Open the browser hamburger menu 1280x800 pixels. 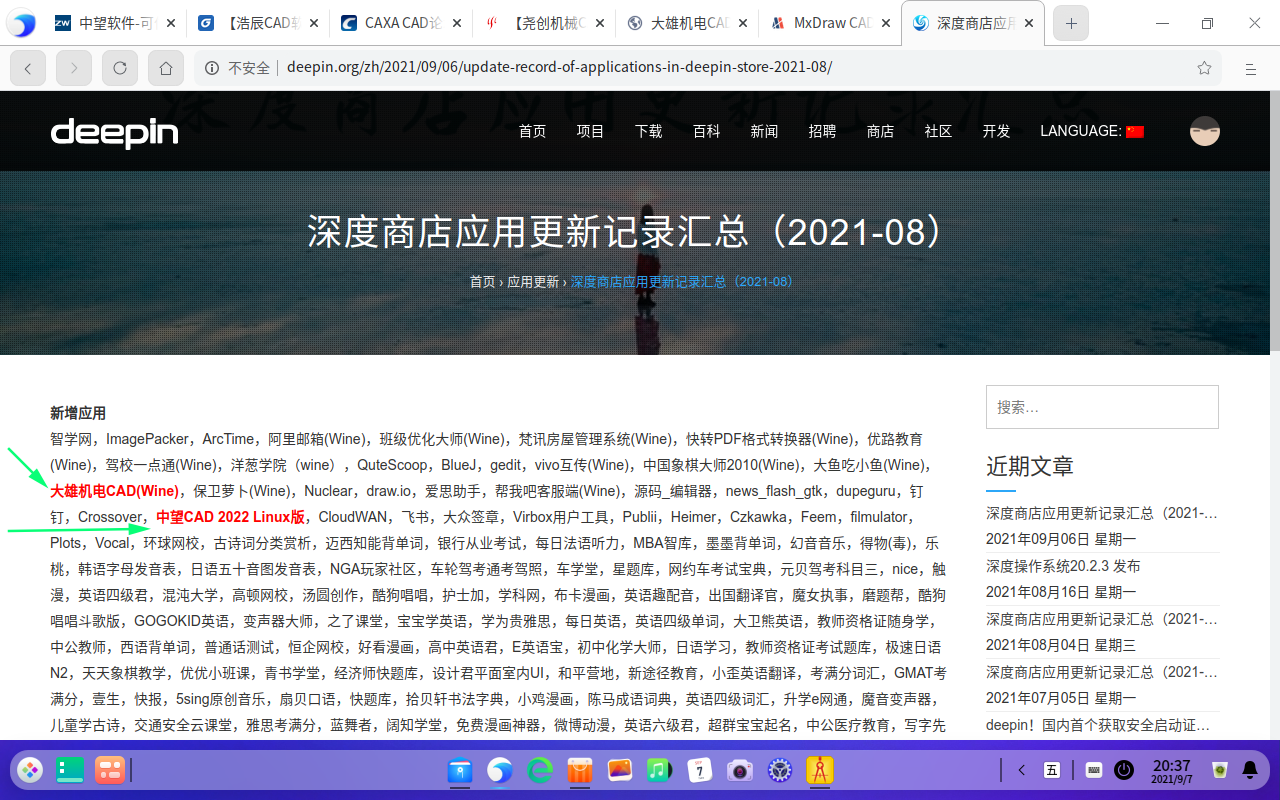[1250, 68]
